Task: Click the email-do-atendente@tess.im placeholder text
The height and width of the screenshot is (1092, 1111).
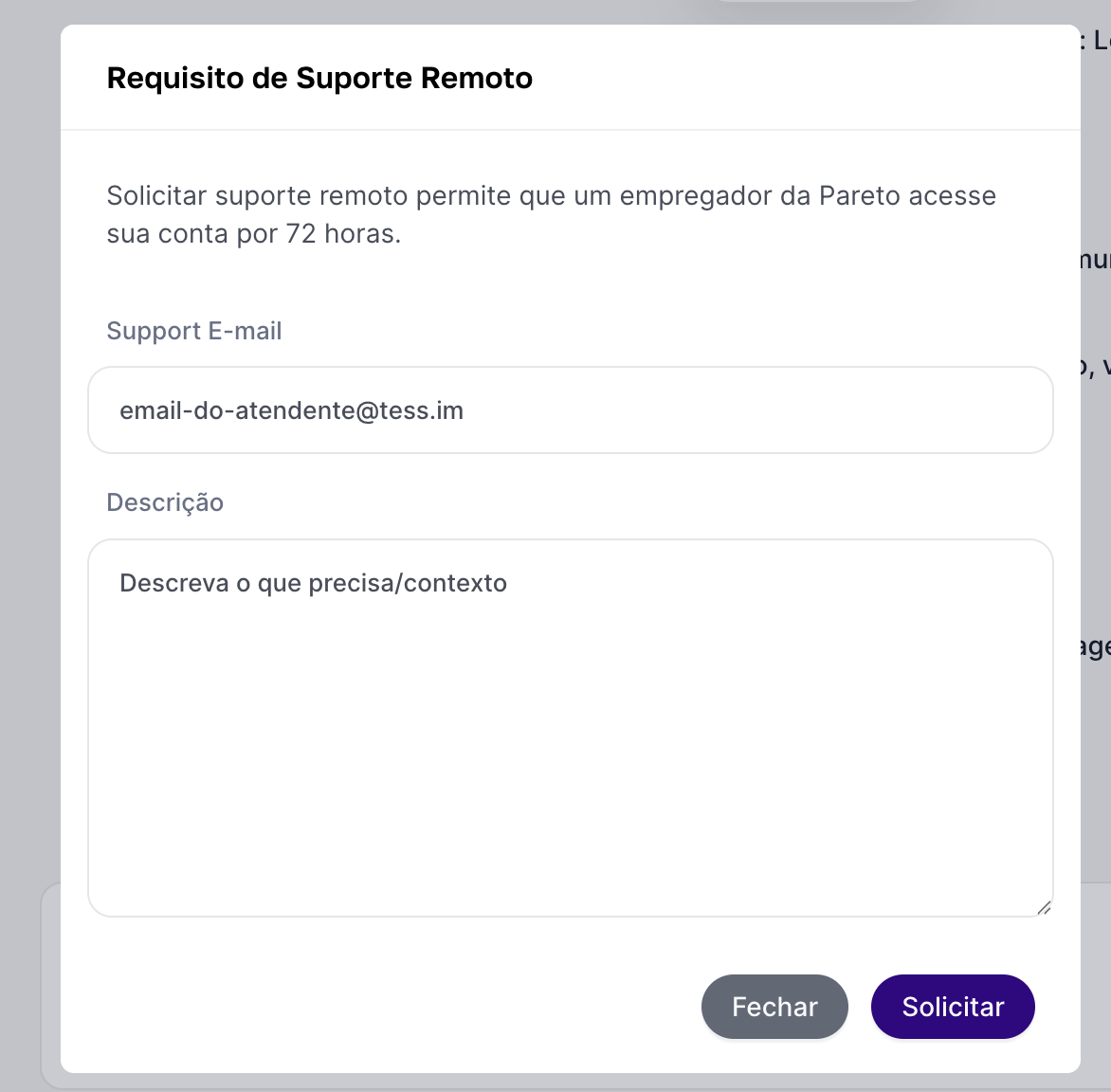Action: point(291,411)
